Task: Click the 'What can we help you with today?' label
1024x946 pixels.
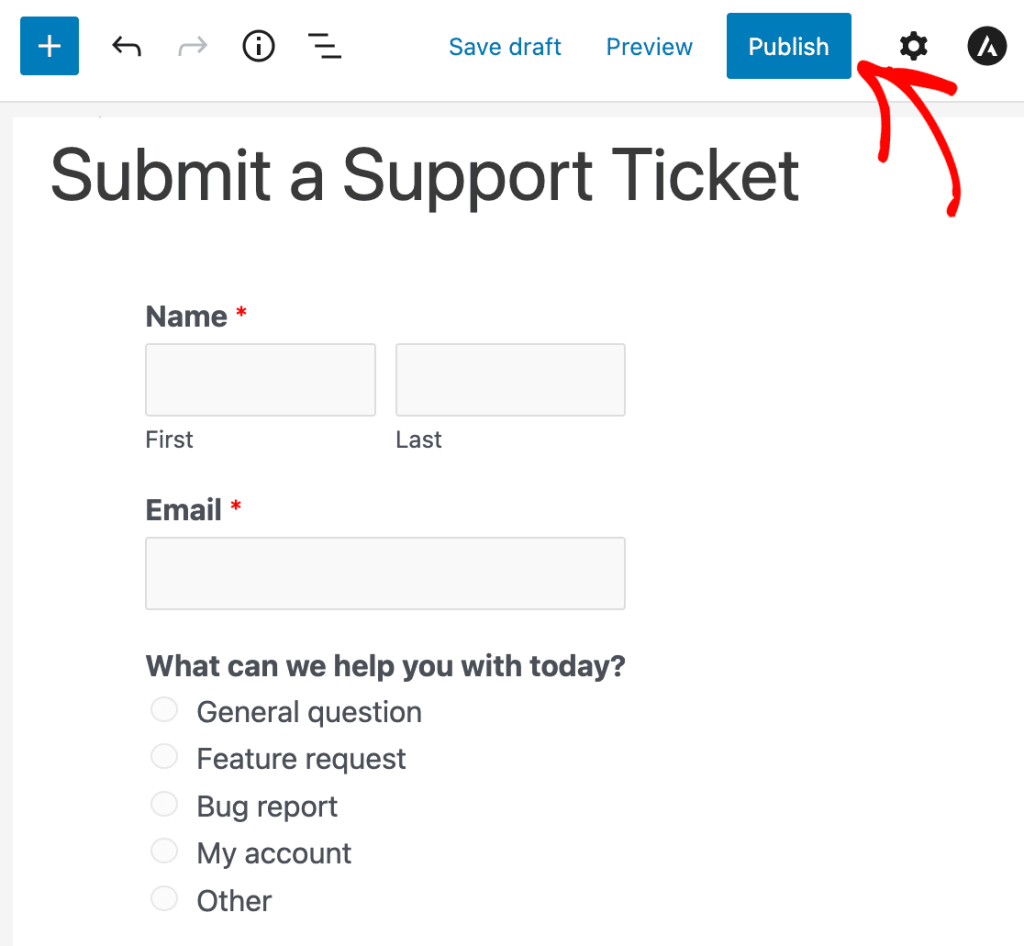Action: click(385, 666)
